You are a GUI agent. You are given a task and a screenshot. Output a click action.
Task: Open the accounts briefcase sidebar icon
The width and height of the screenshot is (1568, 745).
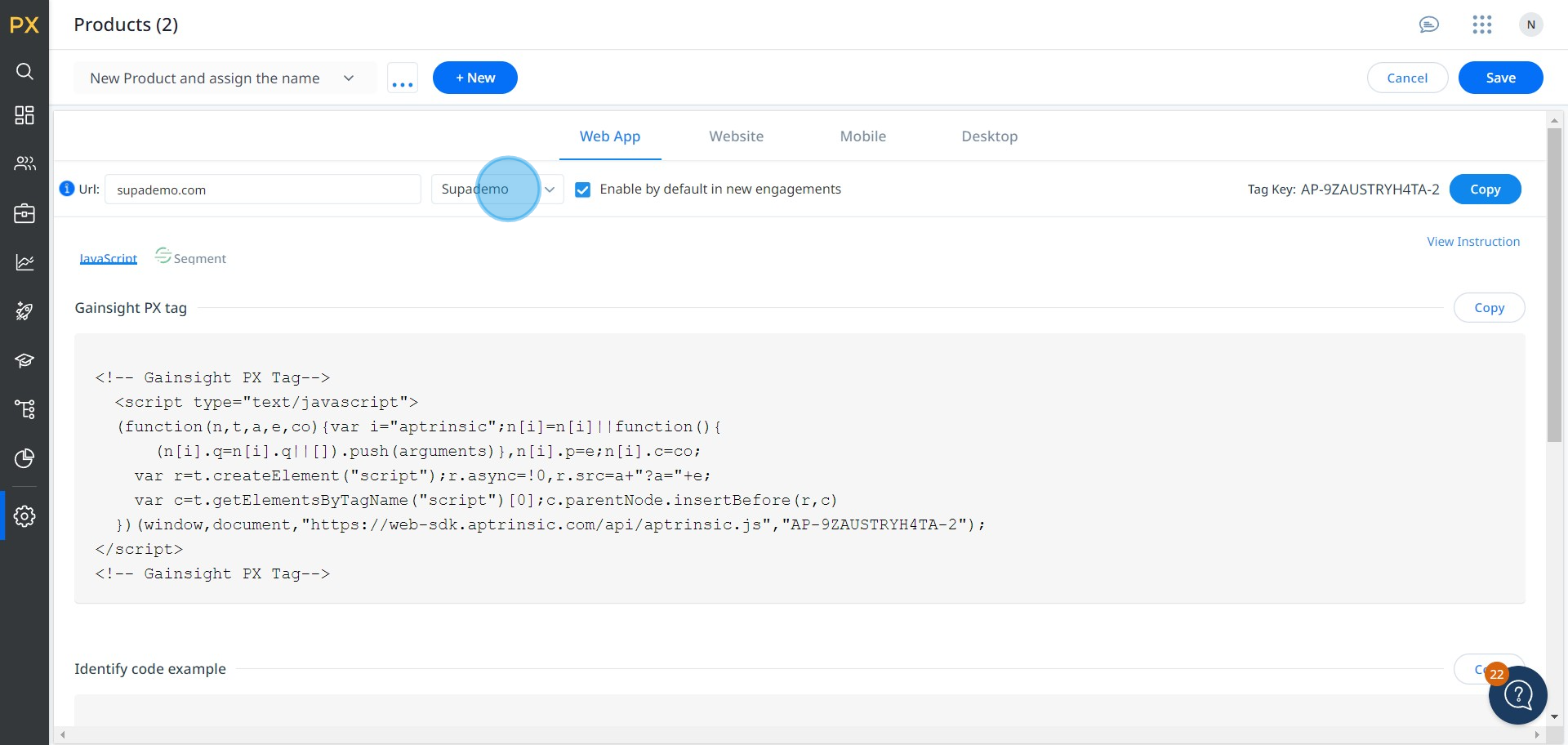24,213
